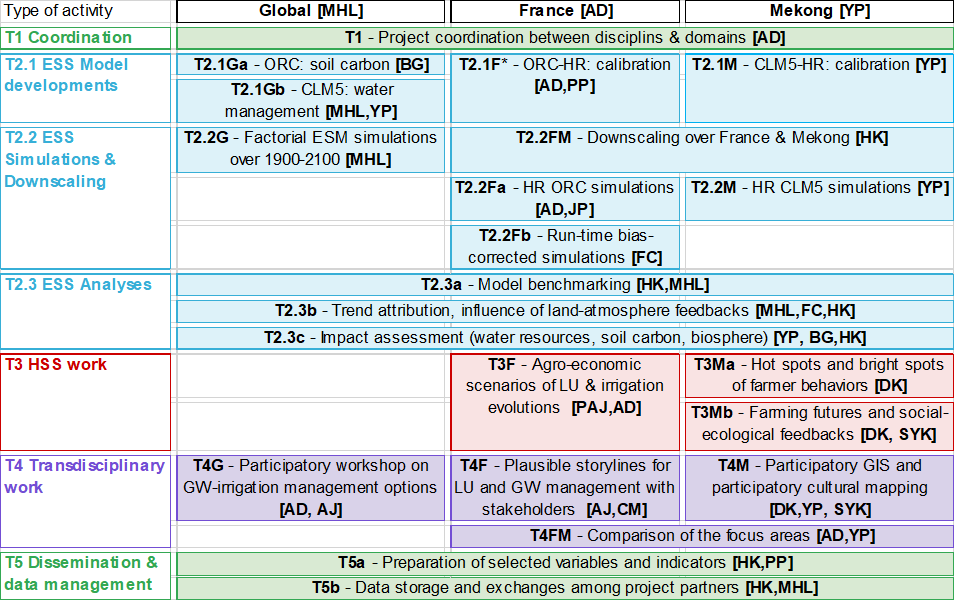Click the T1 Project coordination cell

tap(564, 38)
